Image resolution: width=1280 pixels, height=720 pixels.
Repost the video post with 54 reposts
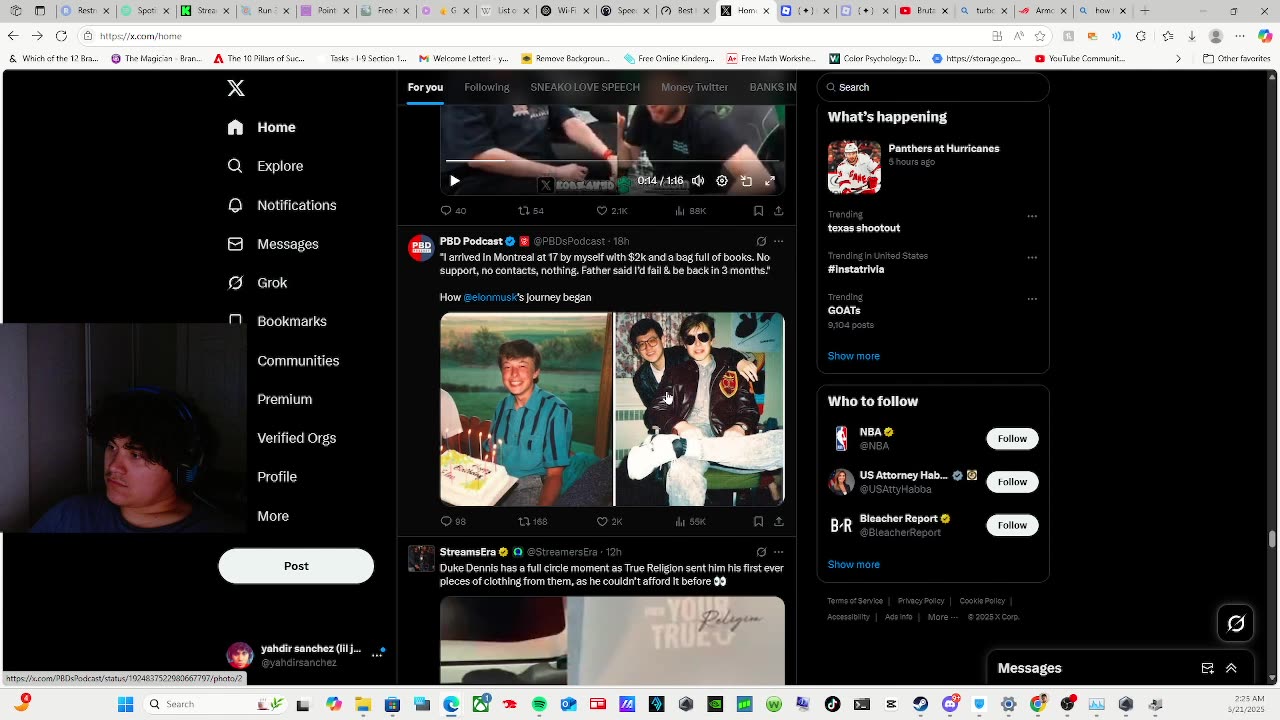[530, 211]
